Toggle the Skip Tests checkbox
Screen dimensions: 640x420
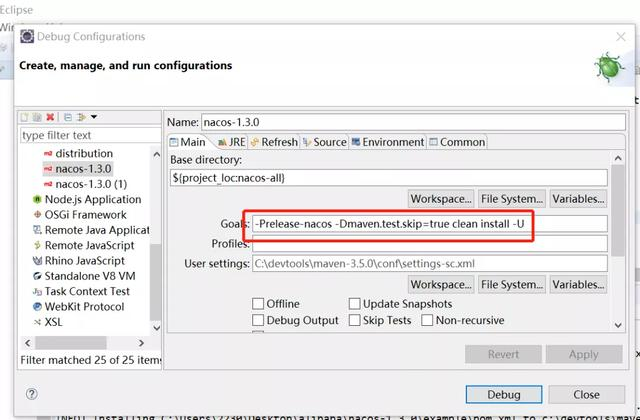(355, 320)
